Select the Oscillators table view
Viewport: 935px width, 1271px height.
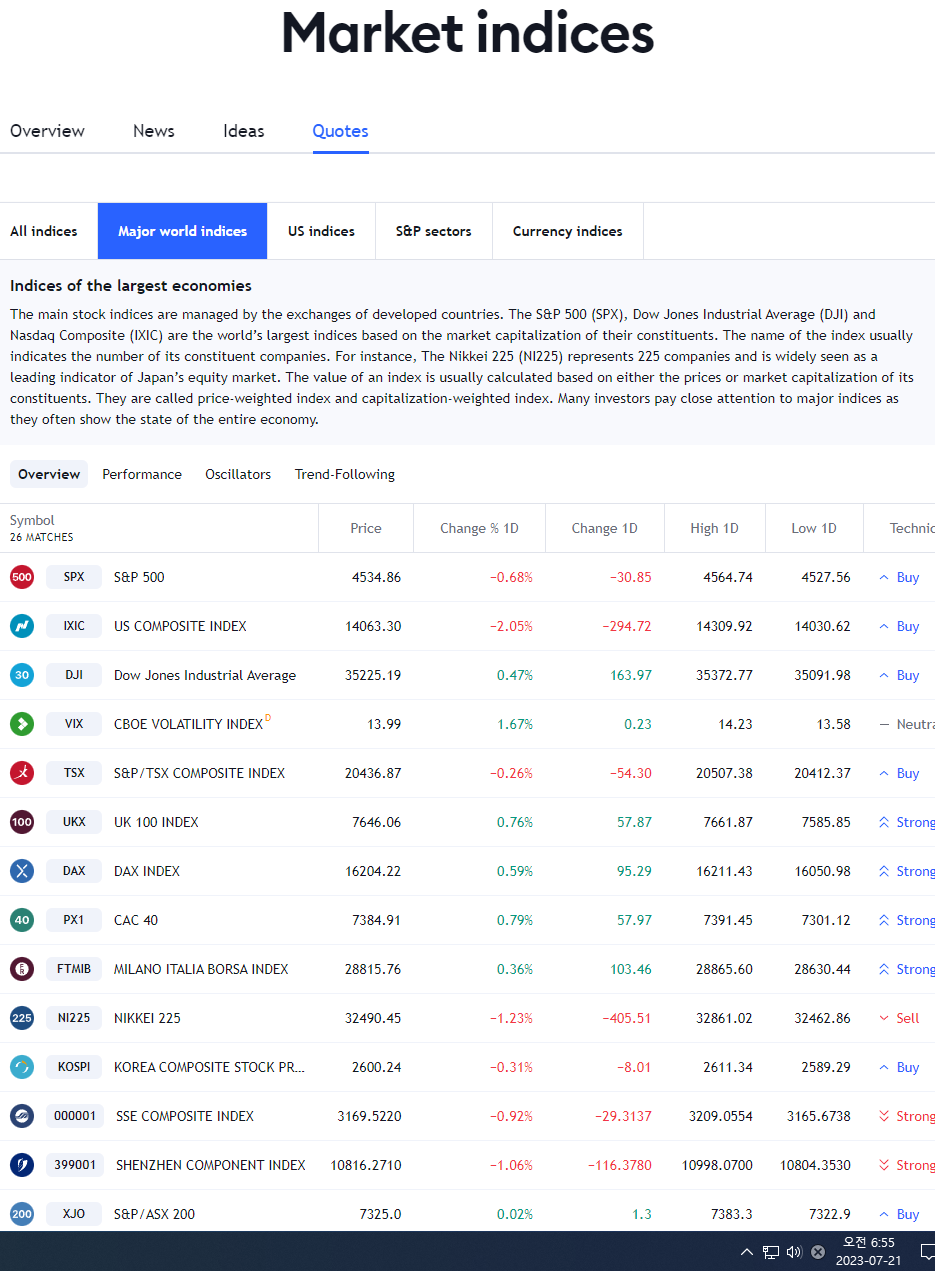coord(238,474)
